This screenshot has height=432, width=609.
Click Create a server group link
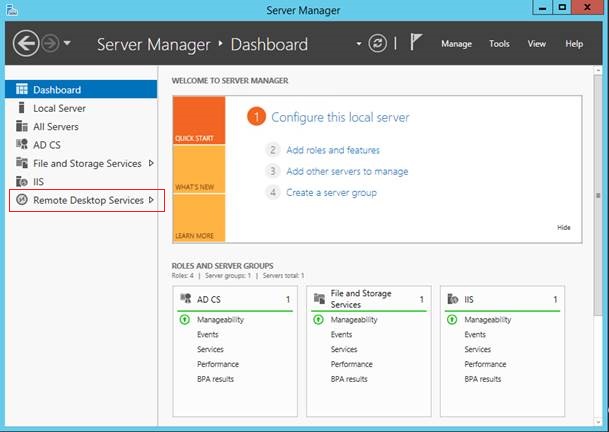pyautogui.click(x=331, y=193)
